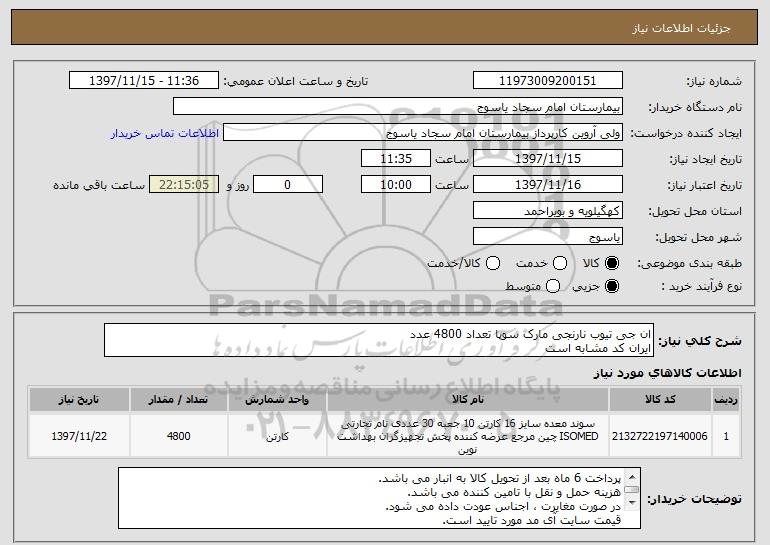Viewport: 770px width, 545px height.
Task: Click the تاریخ نیاز column header
Action: [x=79, y=399]
